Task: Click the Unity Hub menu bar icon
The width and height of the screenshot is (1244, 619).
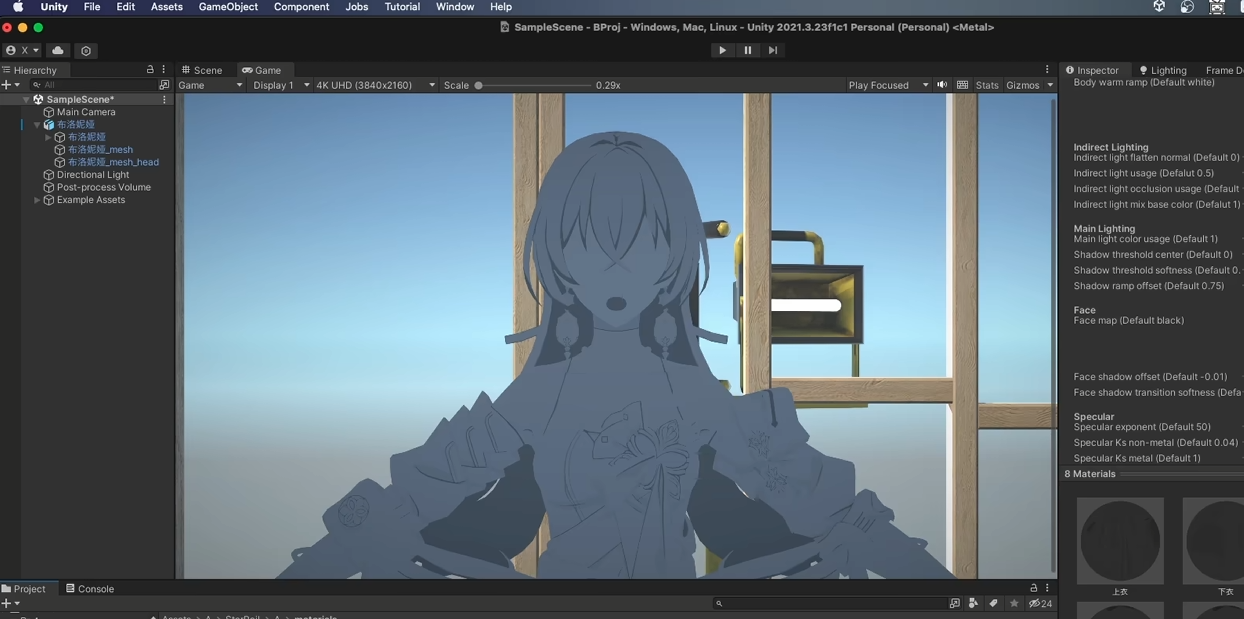Action: click(x=1159, y=7)
